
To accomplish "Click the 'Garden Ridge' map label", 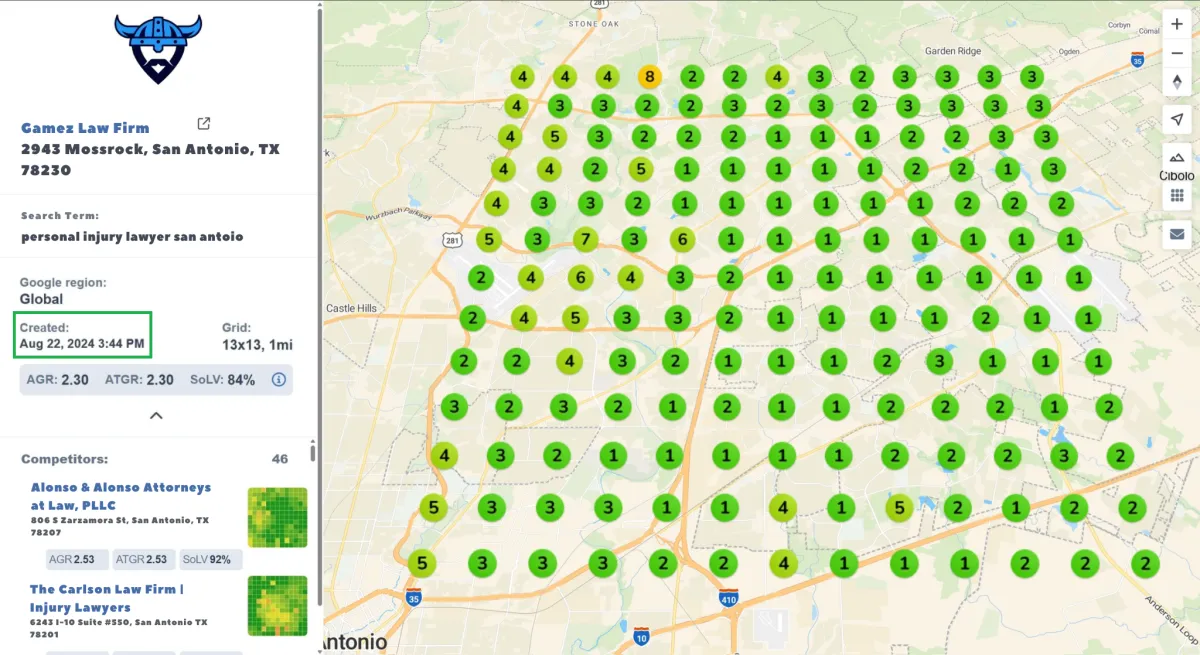I will [x=955, y=50].
